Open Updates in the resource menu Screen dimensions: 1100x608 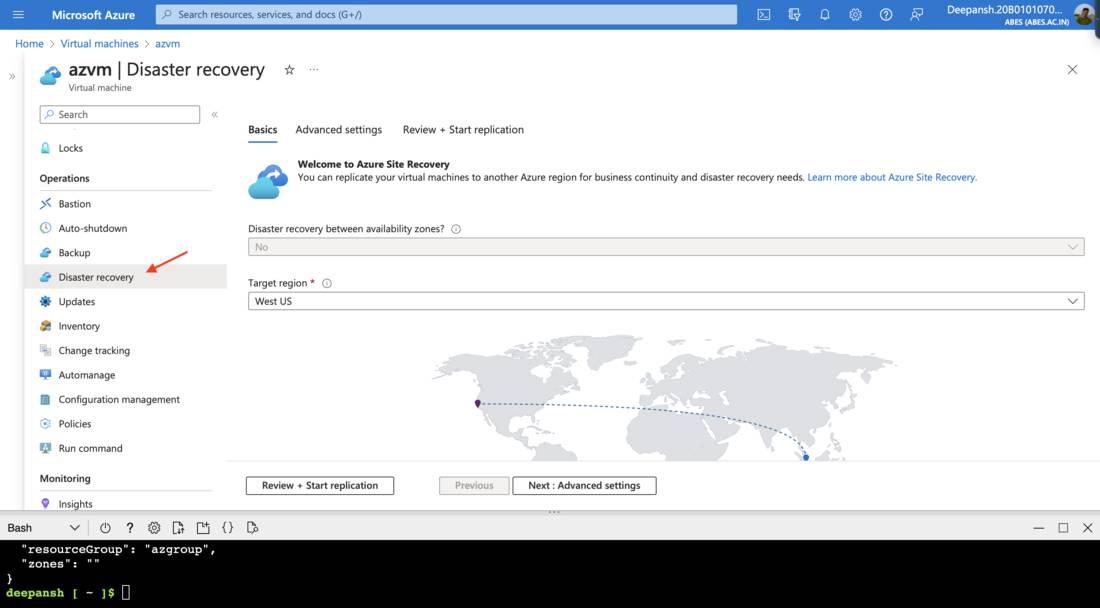[x=76, y=302]
